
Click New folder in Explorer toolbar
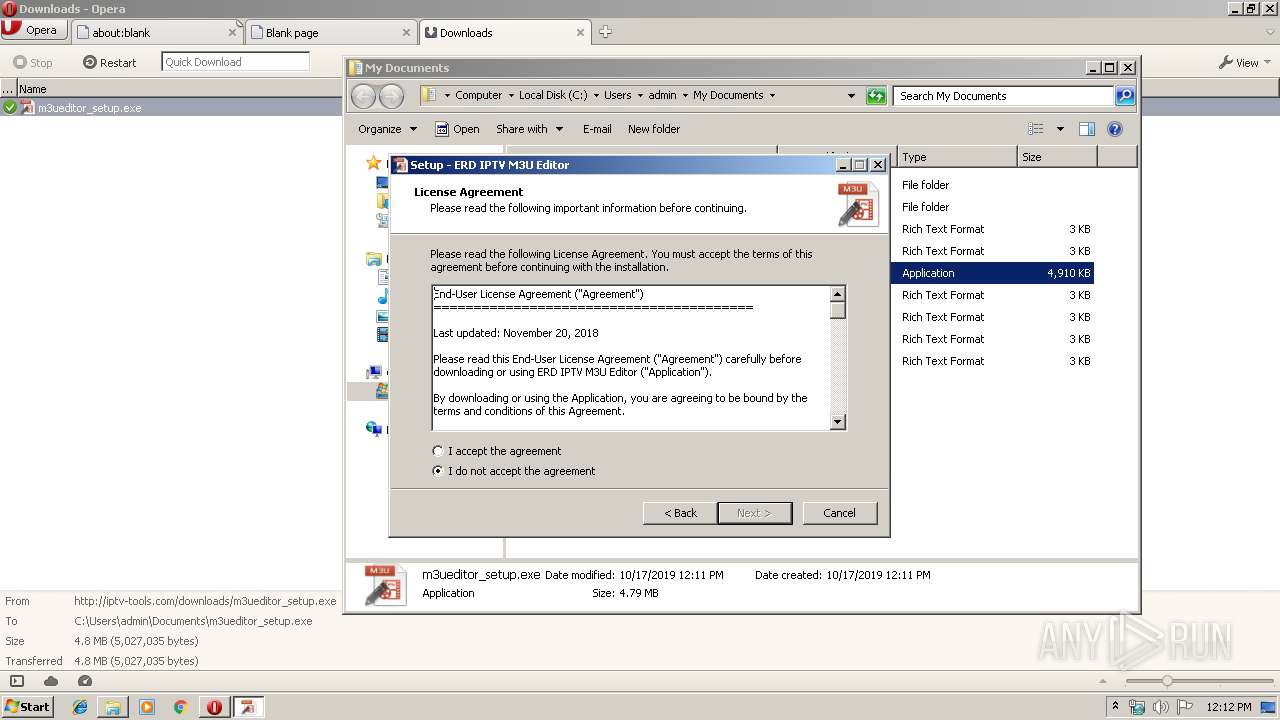click(654, 129)
